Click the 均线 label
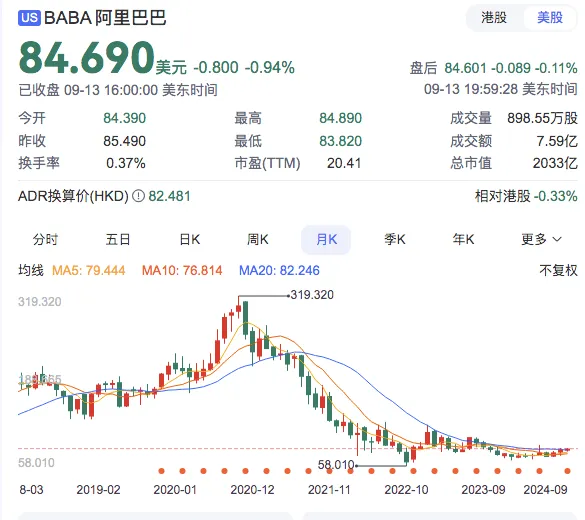Viewport: 585px width, 520px height. click(x=31, y=270)
